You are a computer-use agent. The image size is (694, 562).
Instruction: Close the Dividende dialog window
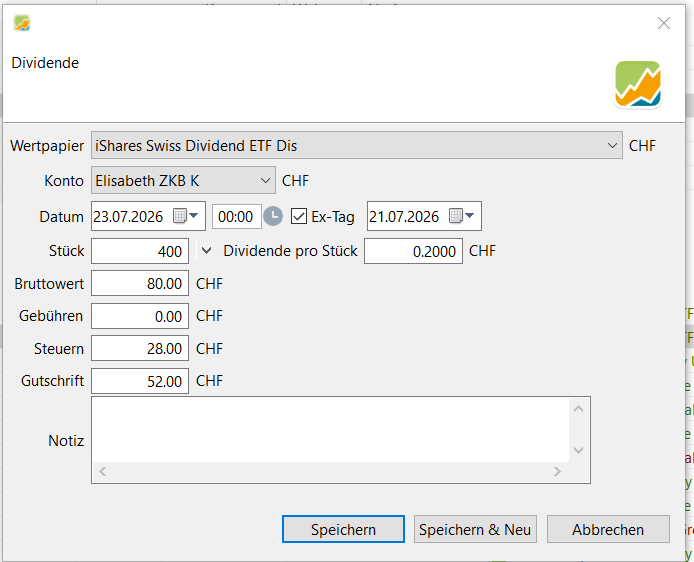(663, 23)
